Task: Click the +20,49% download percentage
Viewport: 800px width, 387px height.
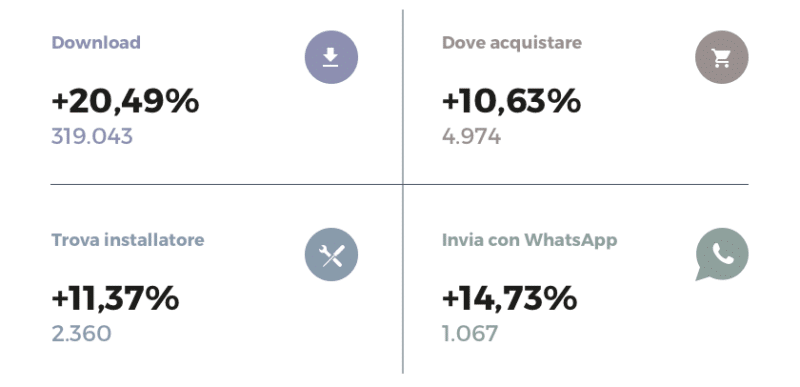Action: tap(125, 101)
